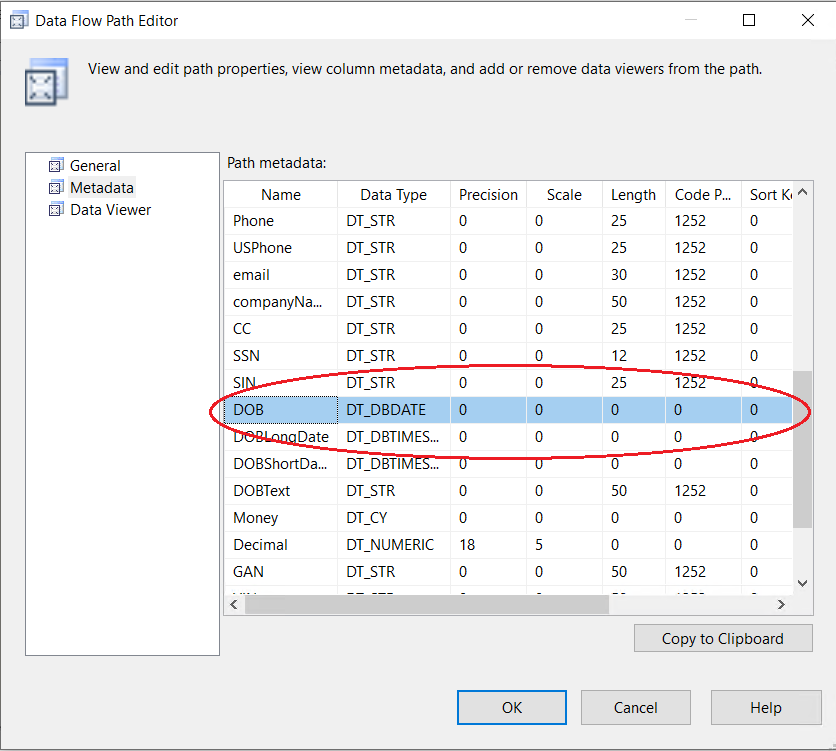Sort by the Name column header
836x751 pixels.
click(281, 195)
